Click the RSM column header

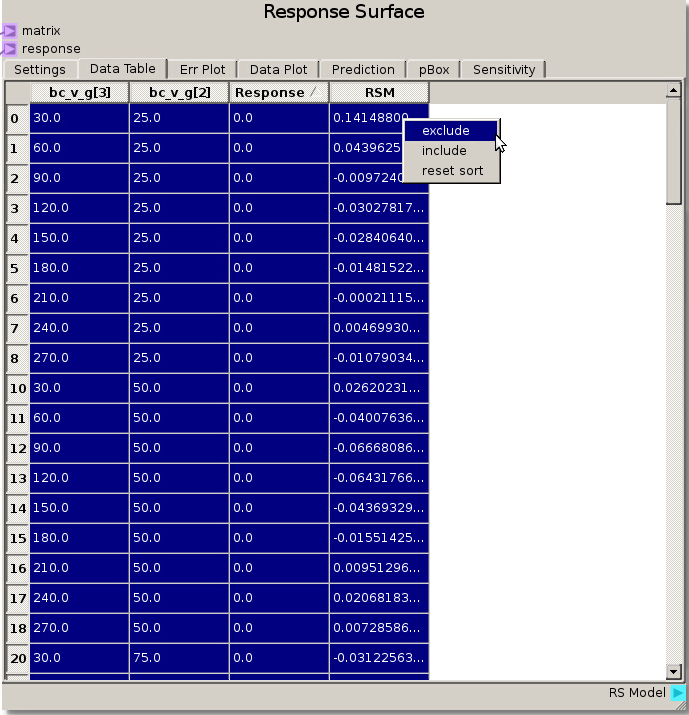[x=379, y=92]
